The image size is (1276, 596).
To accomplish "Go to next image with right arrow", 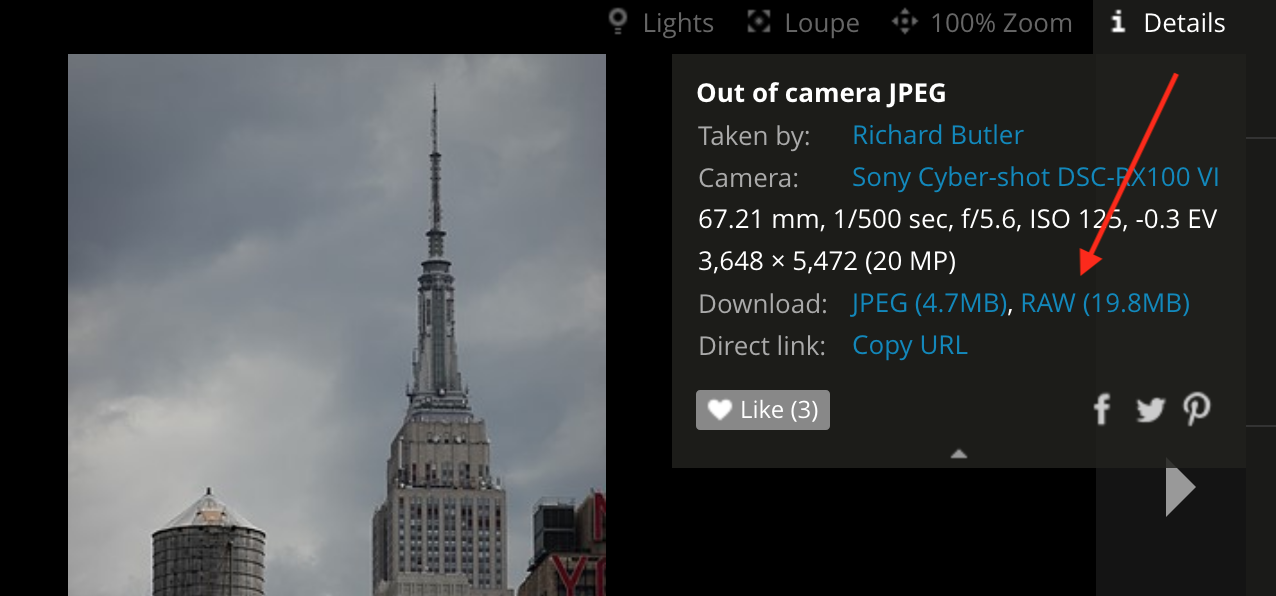I will (1180, 488).
